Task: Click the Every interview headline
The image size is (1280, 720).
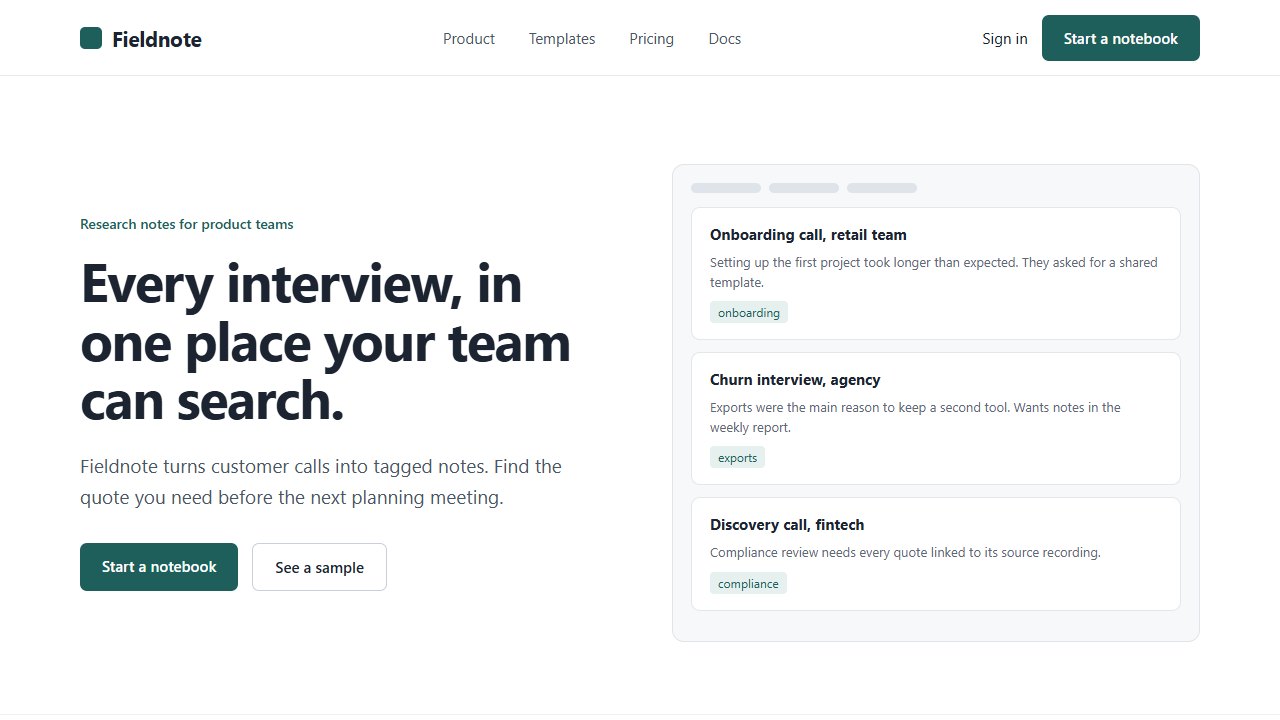Action: click(x=326, y=343)
